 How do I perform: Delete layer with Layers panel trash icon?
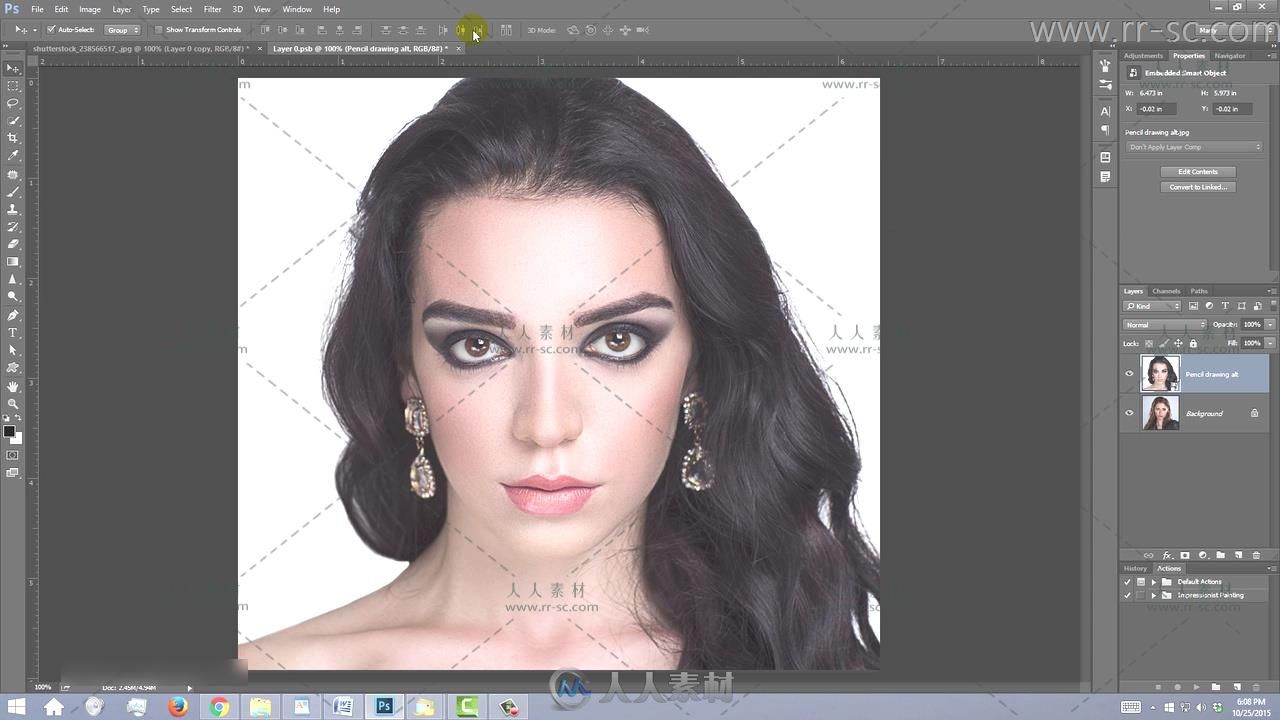[1256, 555]
